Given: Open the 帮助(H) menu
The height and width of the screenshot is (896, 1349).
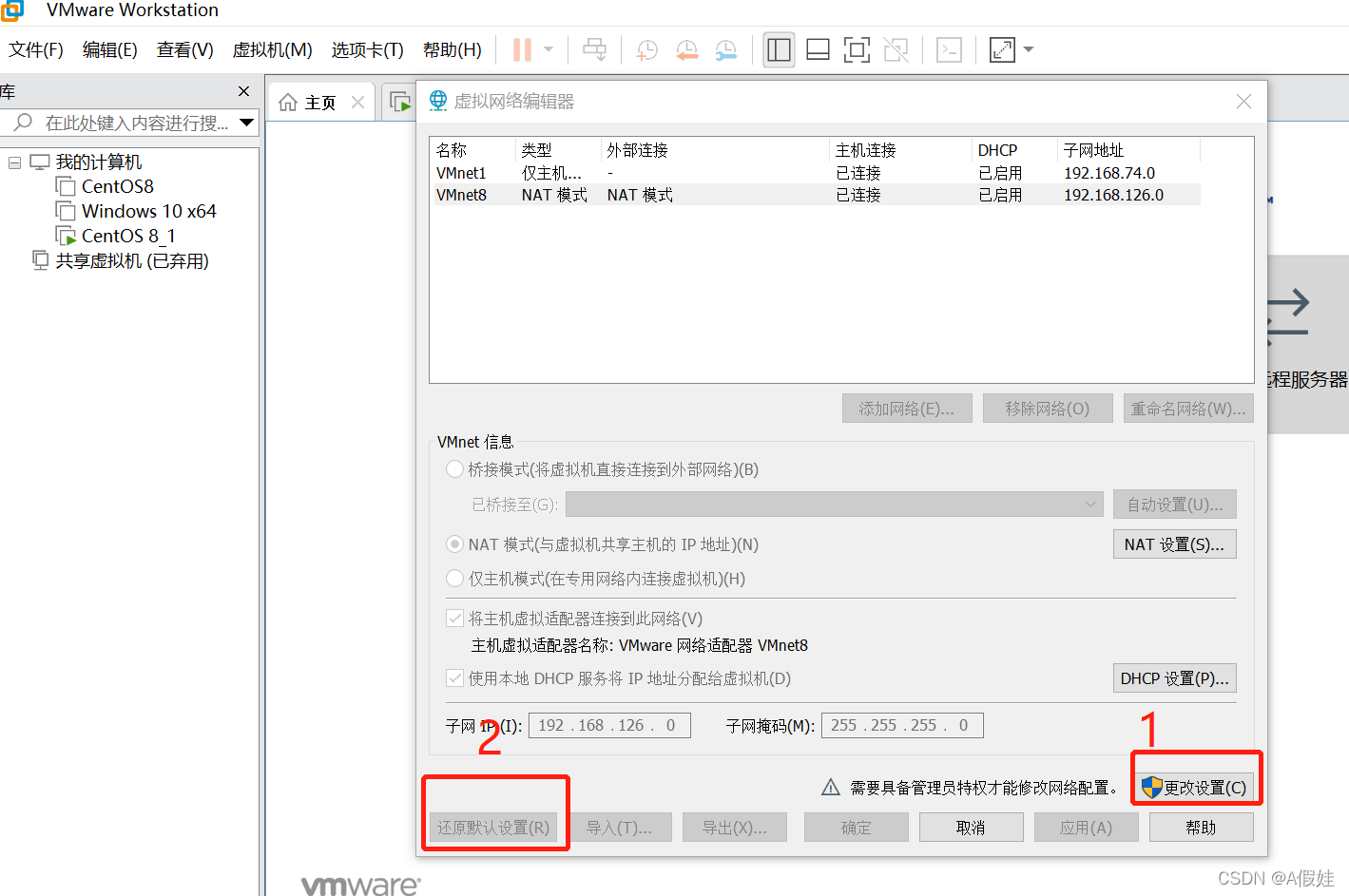Looking at the screenshot, I should pyautogui.click(x=453, y=49).
